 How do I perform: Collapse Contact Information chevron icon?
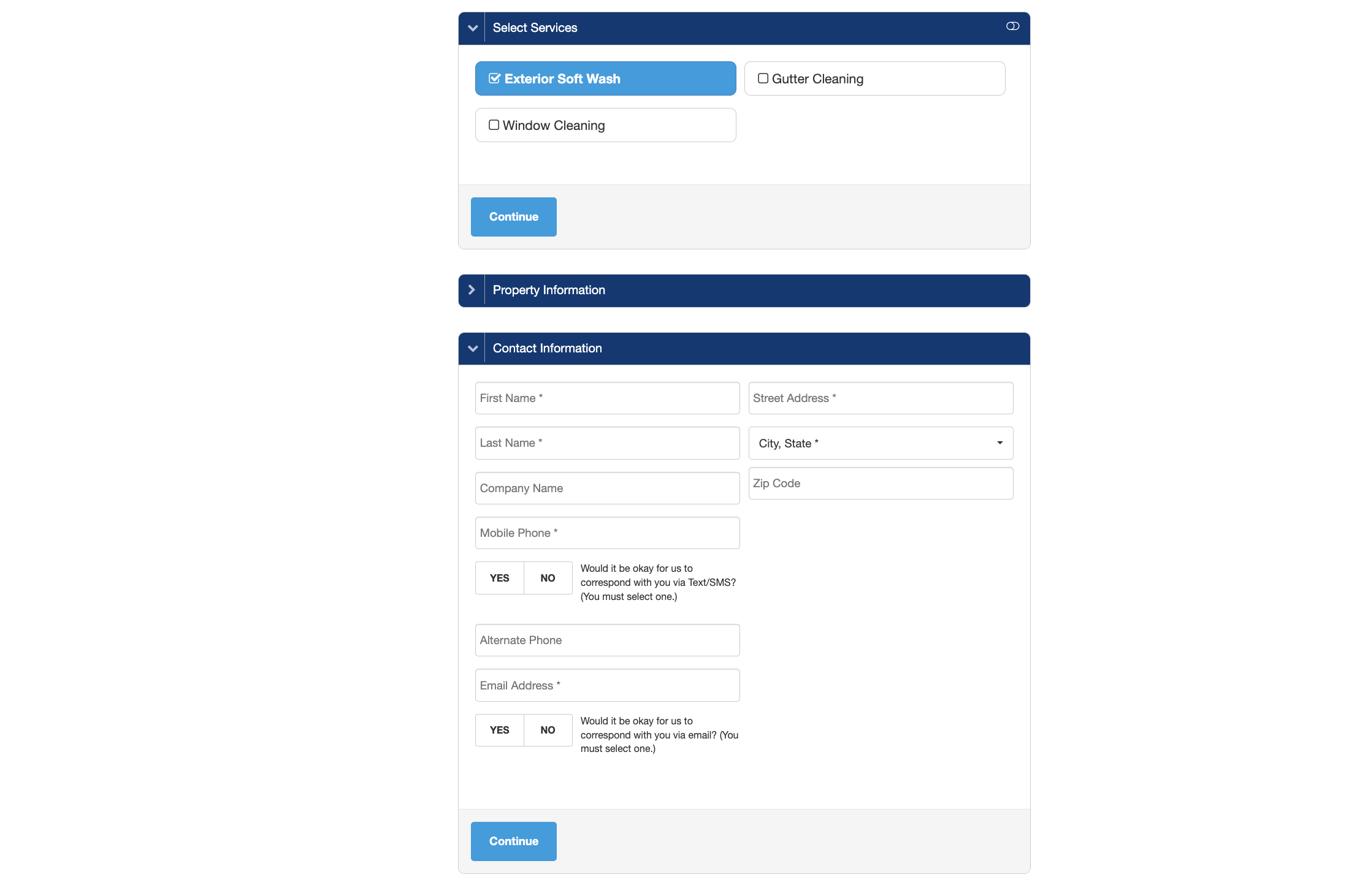tap(472, 349)
